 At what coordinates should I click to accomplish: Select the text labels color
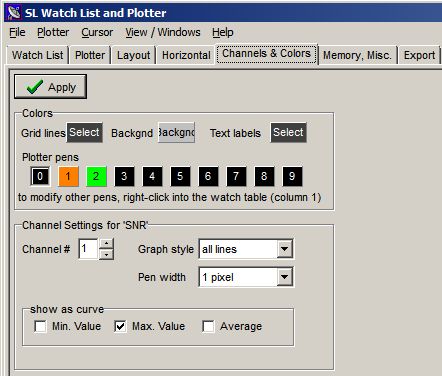pos(288,132)
